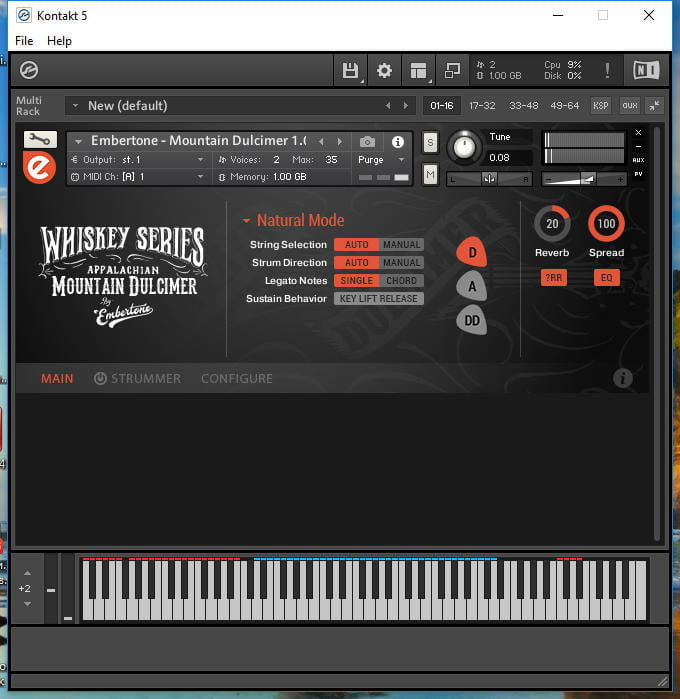Toggle the aux sends button in rack header
Image resolution: width=680 pixels, height=699 pixels.
[x=630, y=106]
